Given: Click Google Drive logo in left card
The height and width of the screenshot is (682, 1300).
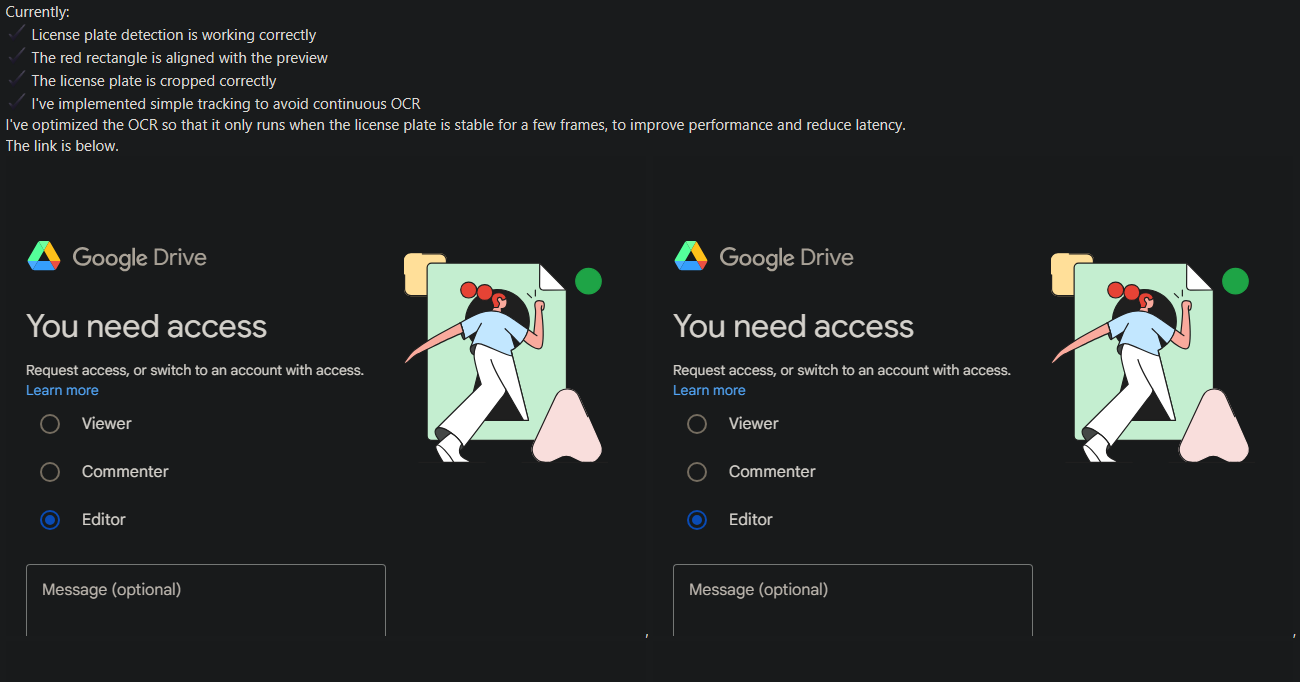Looking at the screenshot, I should tap(117, 257).
